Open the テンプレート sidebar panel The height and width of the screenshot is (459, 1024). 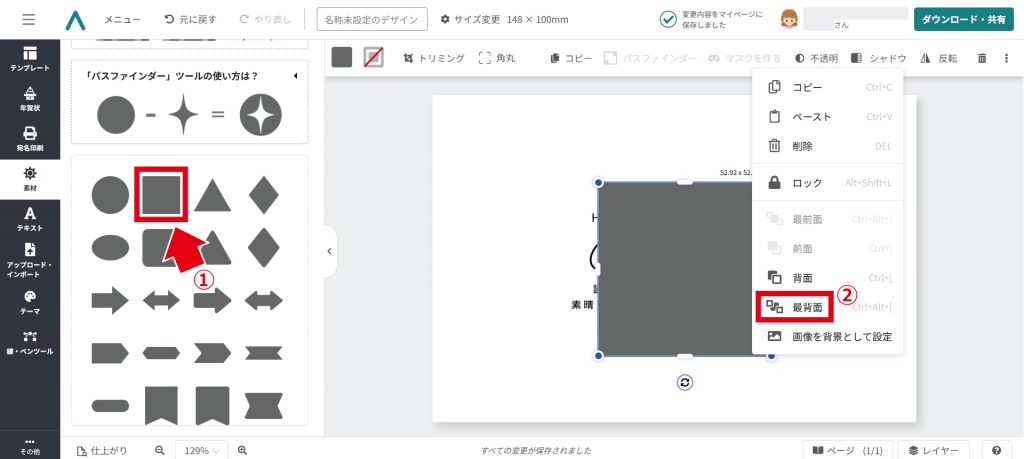(x=30, y=58)
